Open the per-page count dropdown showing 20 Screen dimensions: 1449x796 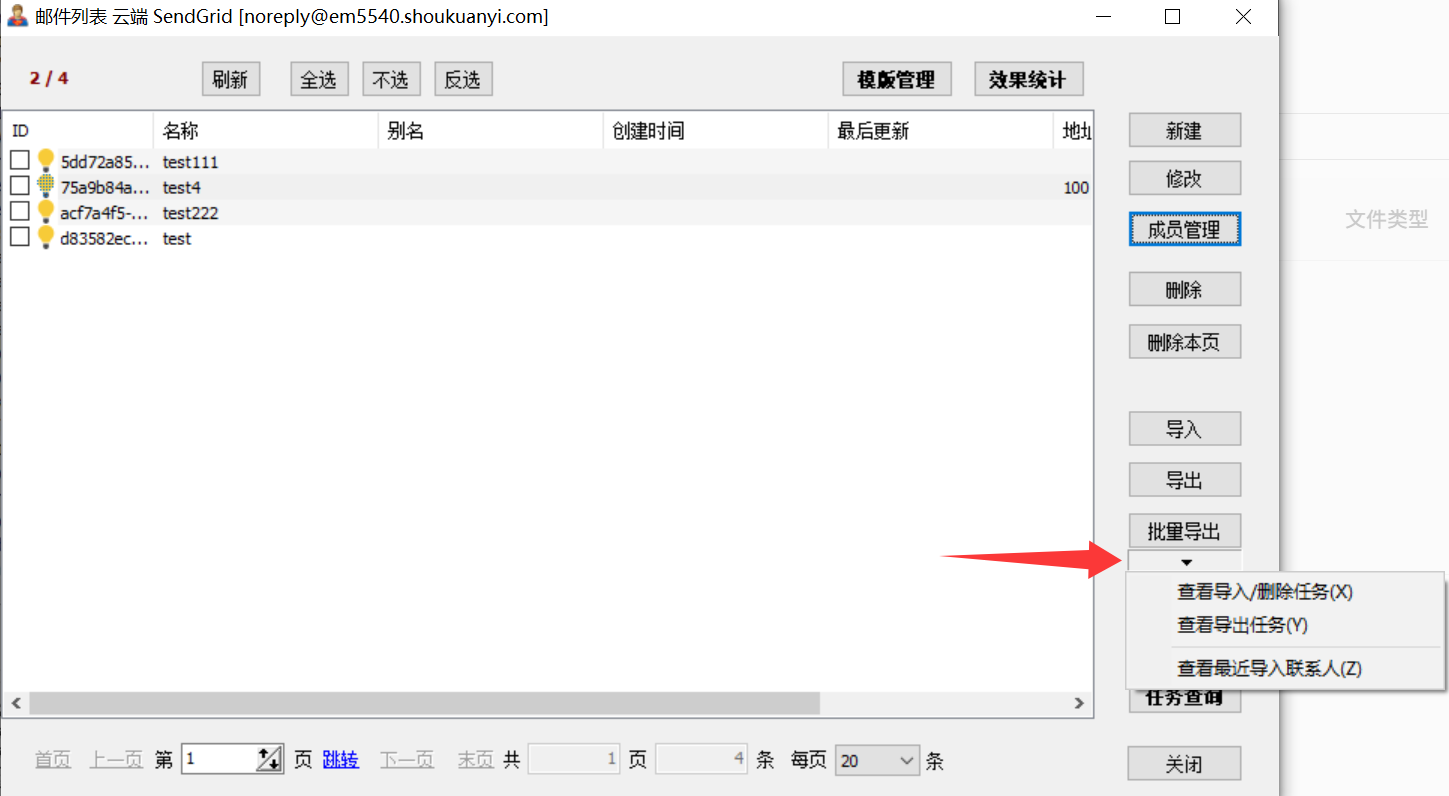click(877, 761)
